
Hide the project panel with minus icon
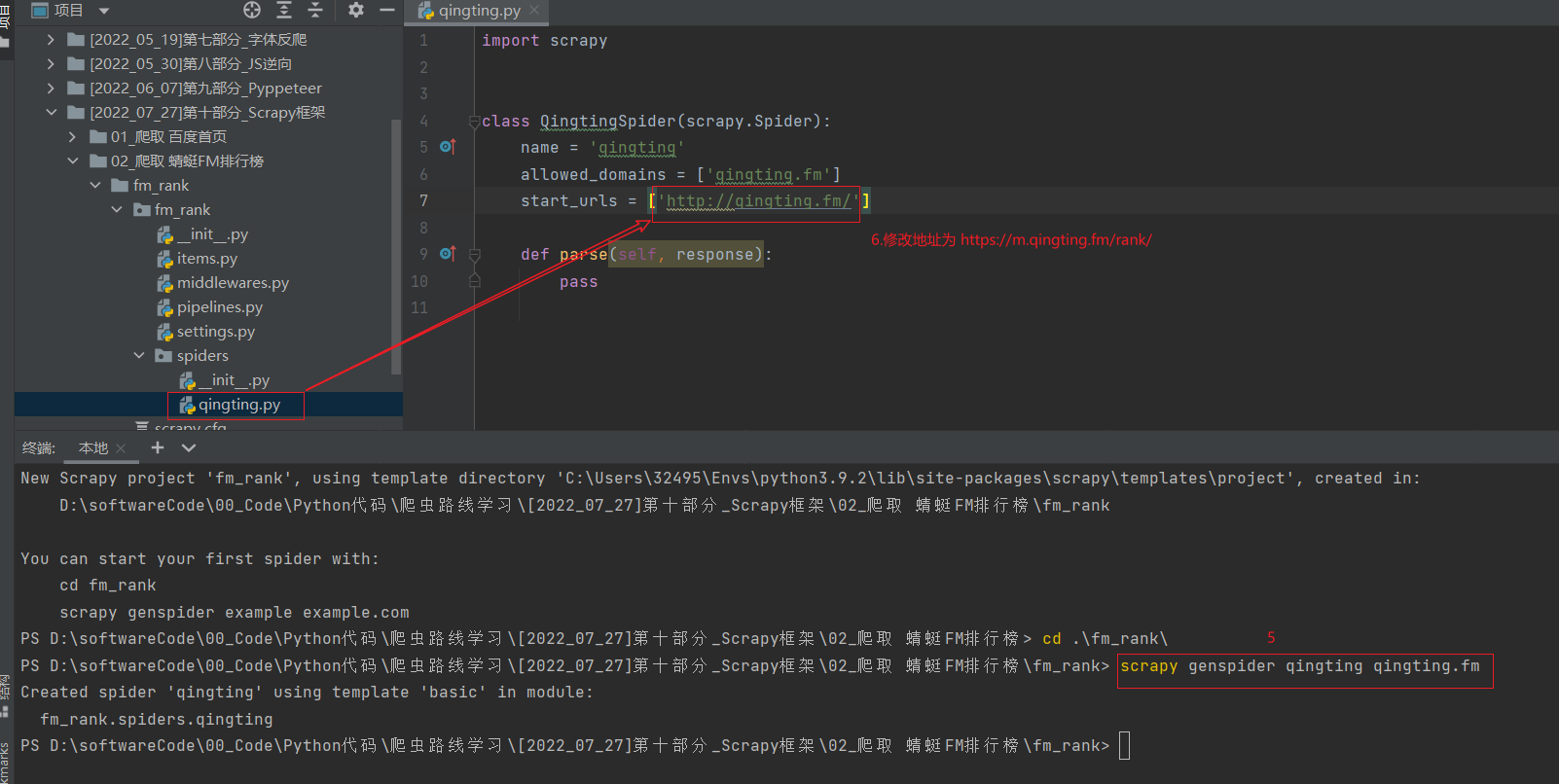click(387, 10)
